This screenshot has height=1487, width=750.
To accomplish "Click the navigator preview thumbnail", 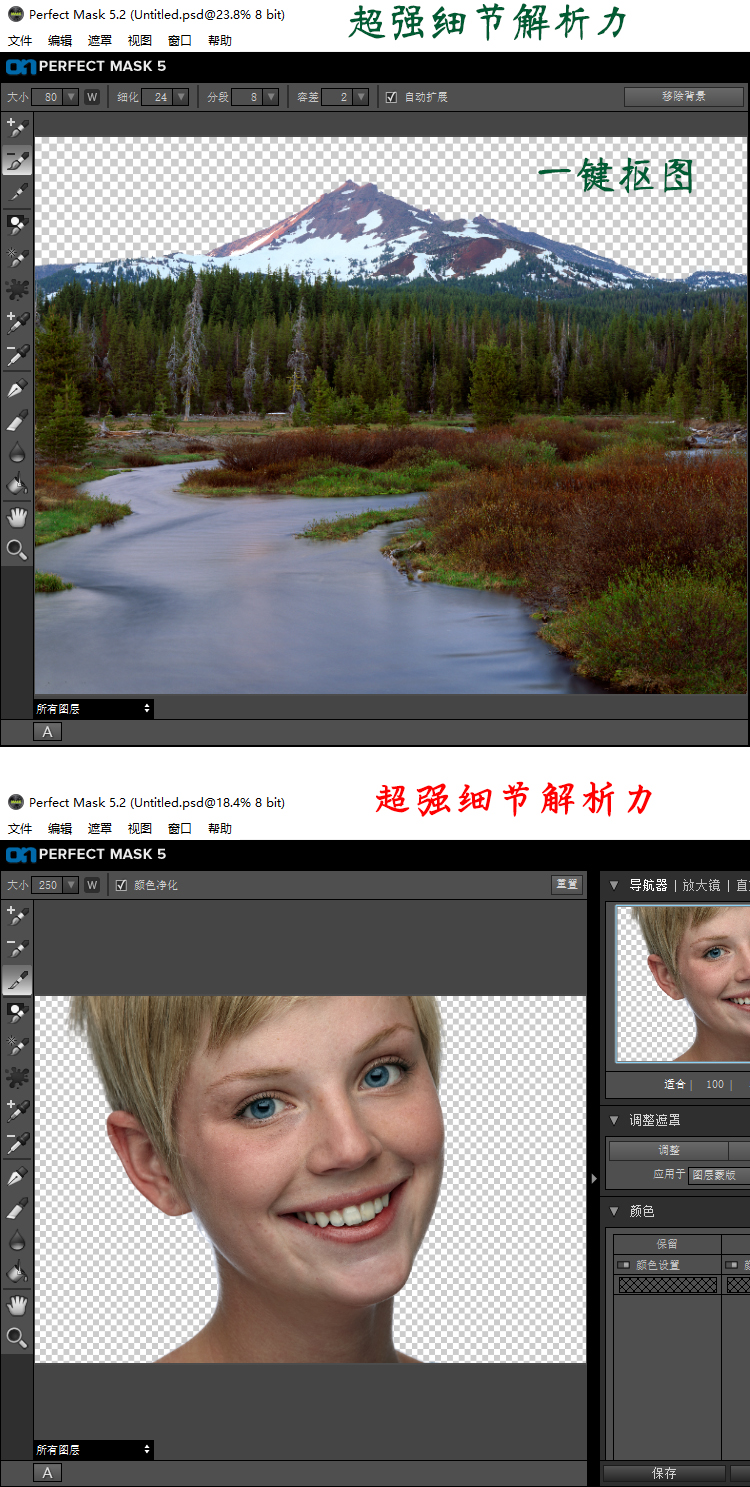I will coord(682,984).
